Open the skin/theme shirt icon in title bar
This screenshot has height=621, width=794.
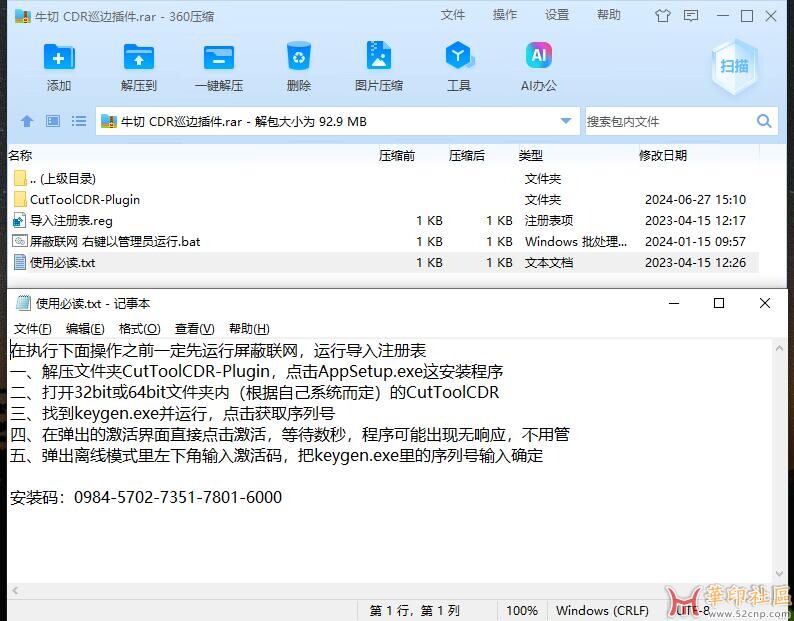pos(690,16)
